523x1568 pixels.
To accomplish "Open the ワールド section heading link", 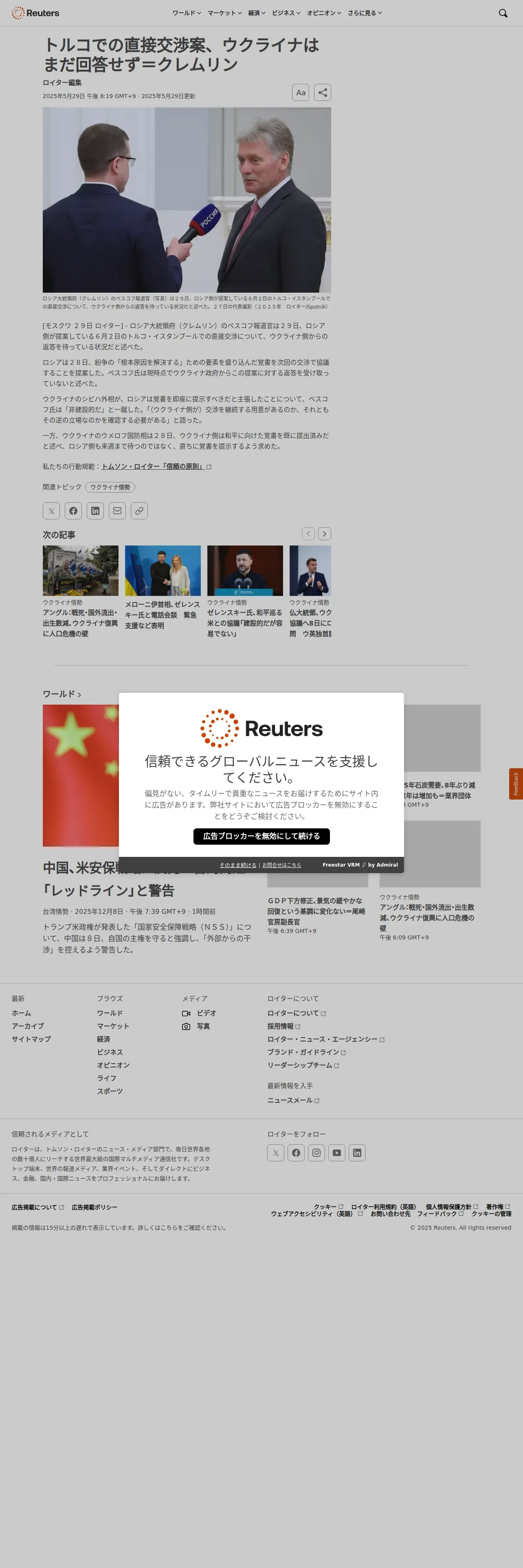I will [62, 694].
